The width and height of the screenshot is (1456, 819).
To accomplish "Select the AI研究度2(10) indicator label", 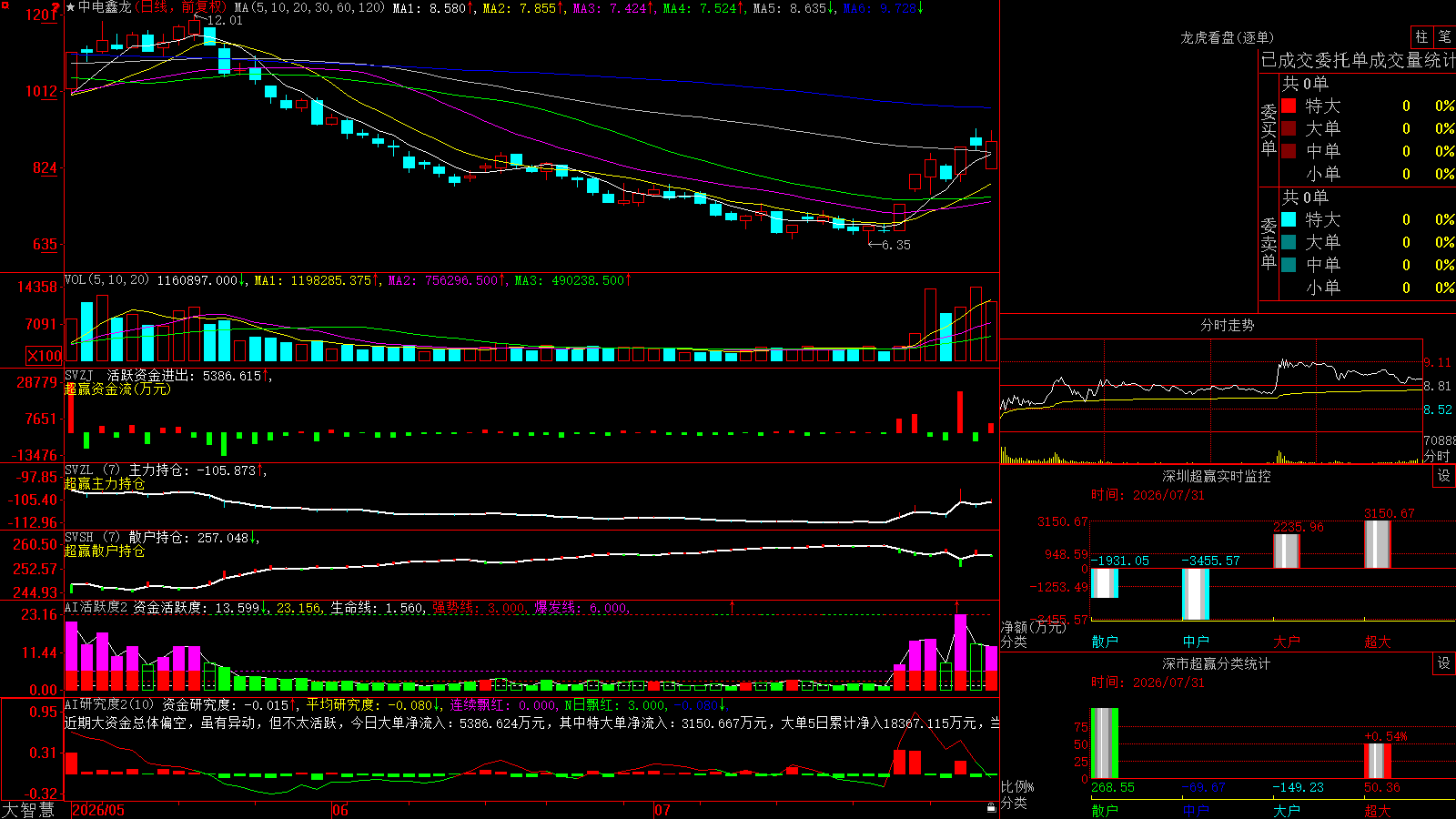I will coord(109,704).
